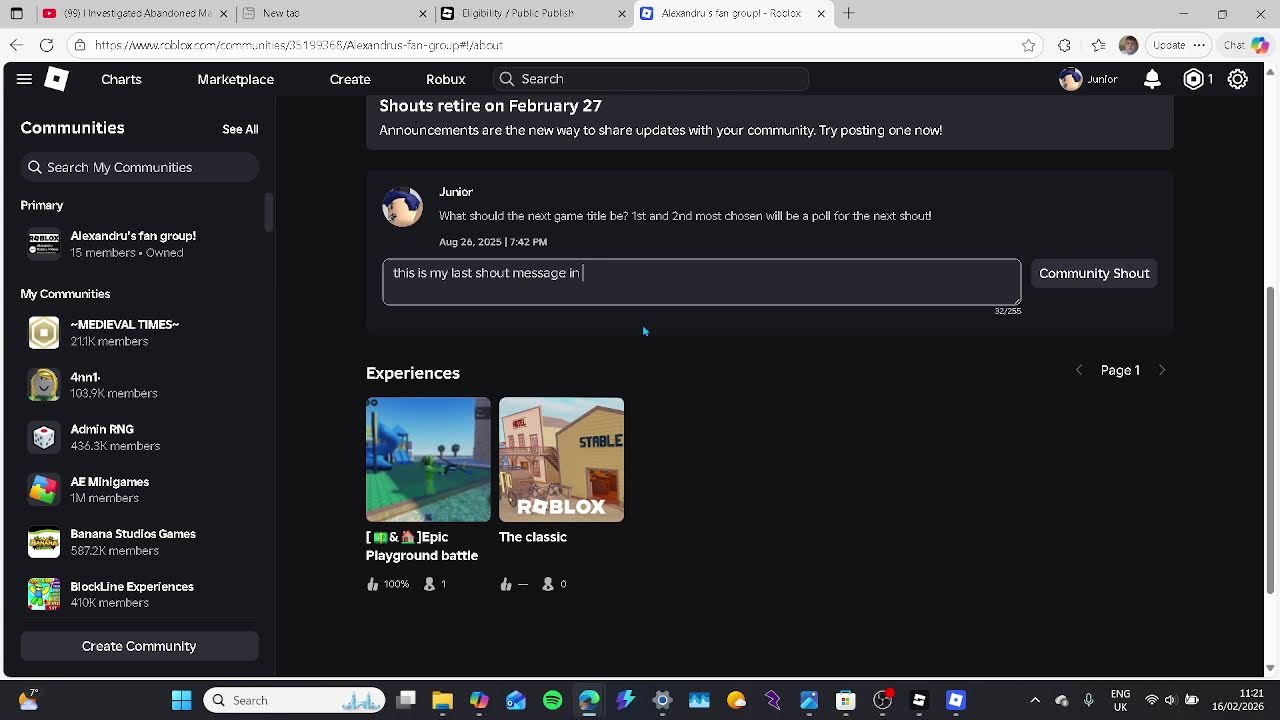The height and width of the screenshot is (720, 1280).
Task: Open the browser favorites list icon
Action: pyautogui.click(x=1098, y=45)
